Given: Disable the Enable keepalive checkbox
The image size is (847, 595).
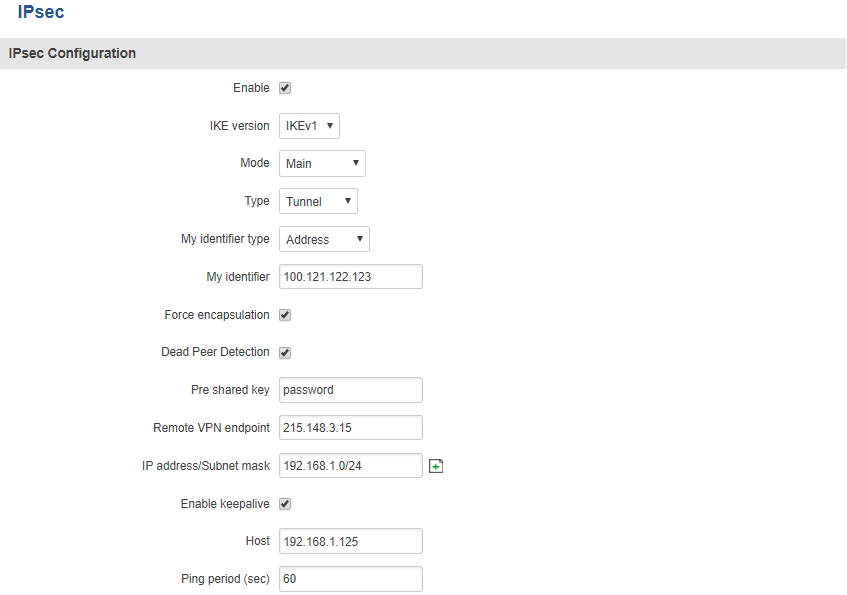Looking at the screenshot, I should click(285, 504).
